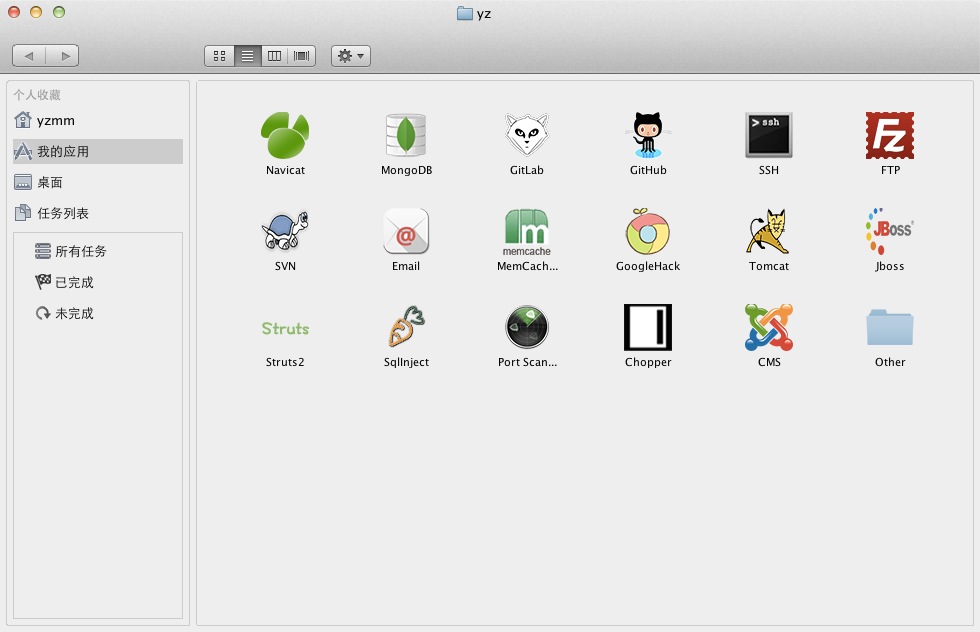Select the GitHub Octocat icon
This screenshot has width=980, height=632.
(648, 135)
